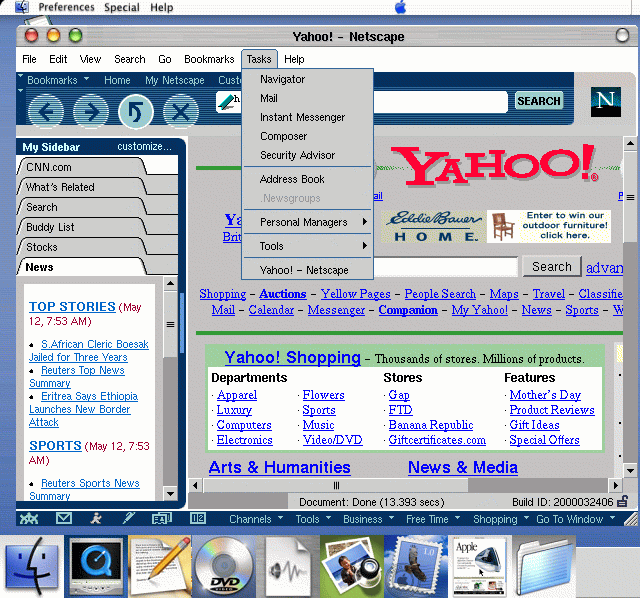Screen dimensions: 640x598
Task: Click the sidebar News scrollbar down arrow
Action: tap(171, 493)
